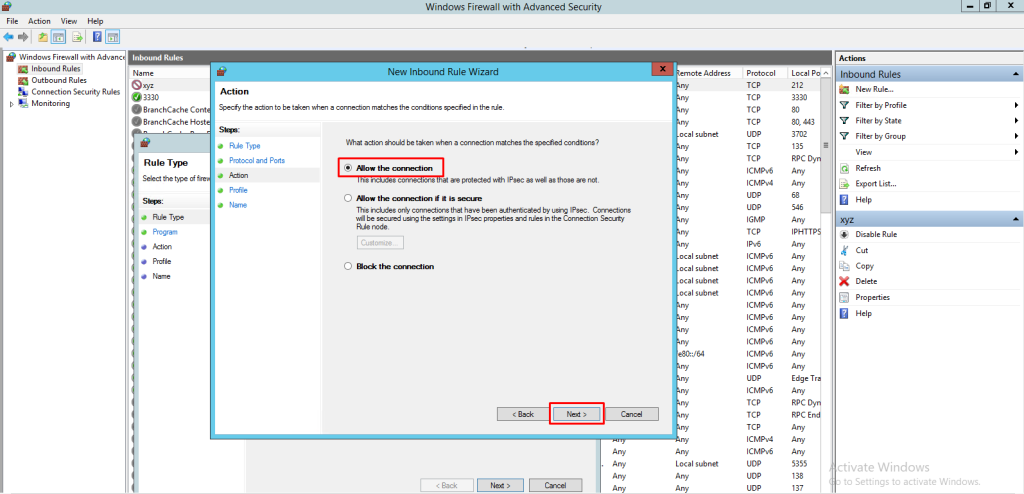Screen dimensions: 1024x494
Task: Click the grey Forward arrow in the toolbar
Action: tap(24, 37)
